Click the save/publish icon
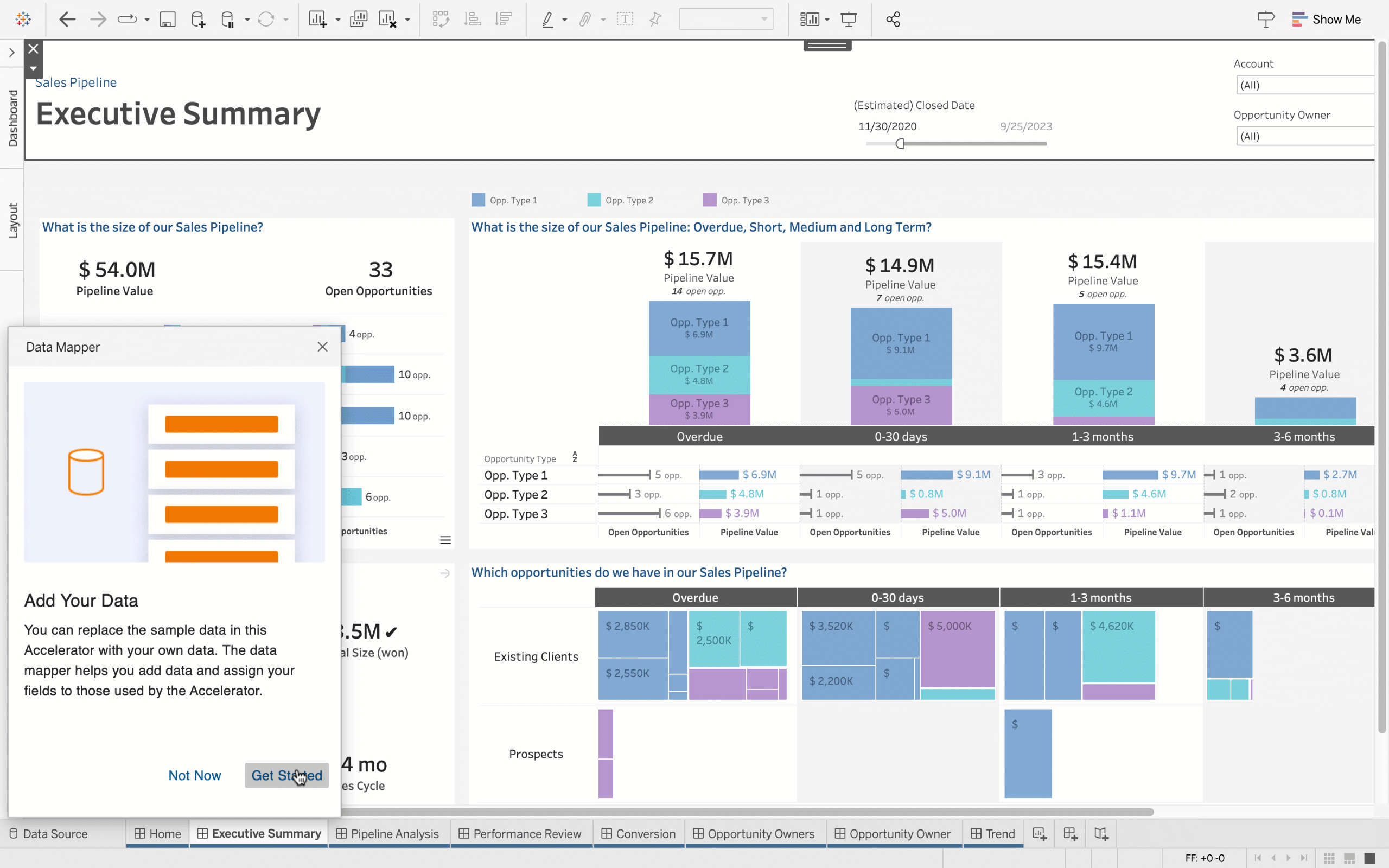Image resolution: width=1389 pixels, height=868 pixels. [167, 19]
